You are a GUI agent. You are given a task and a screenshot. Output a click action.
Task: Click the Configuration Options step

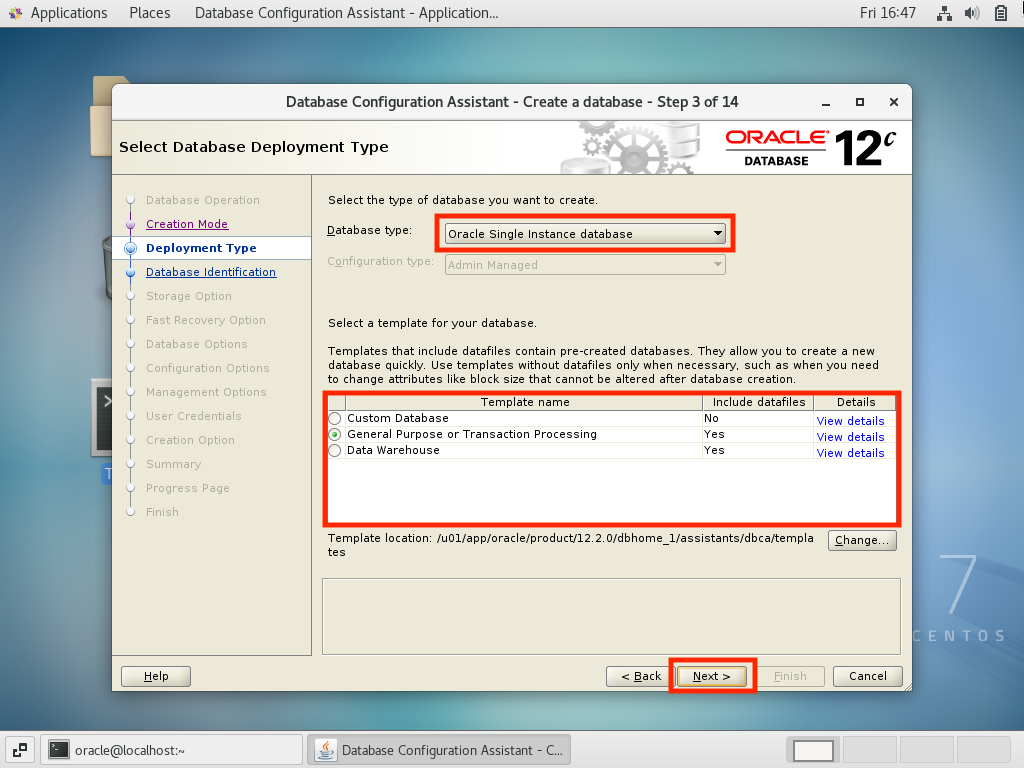pyautogui.click(x=208, y=368)
